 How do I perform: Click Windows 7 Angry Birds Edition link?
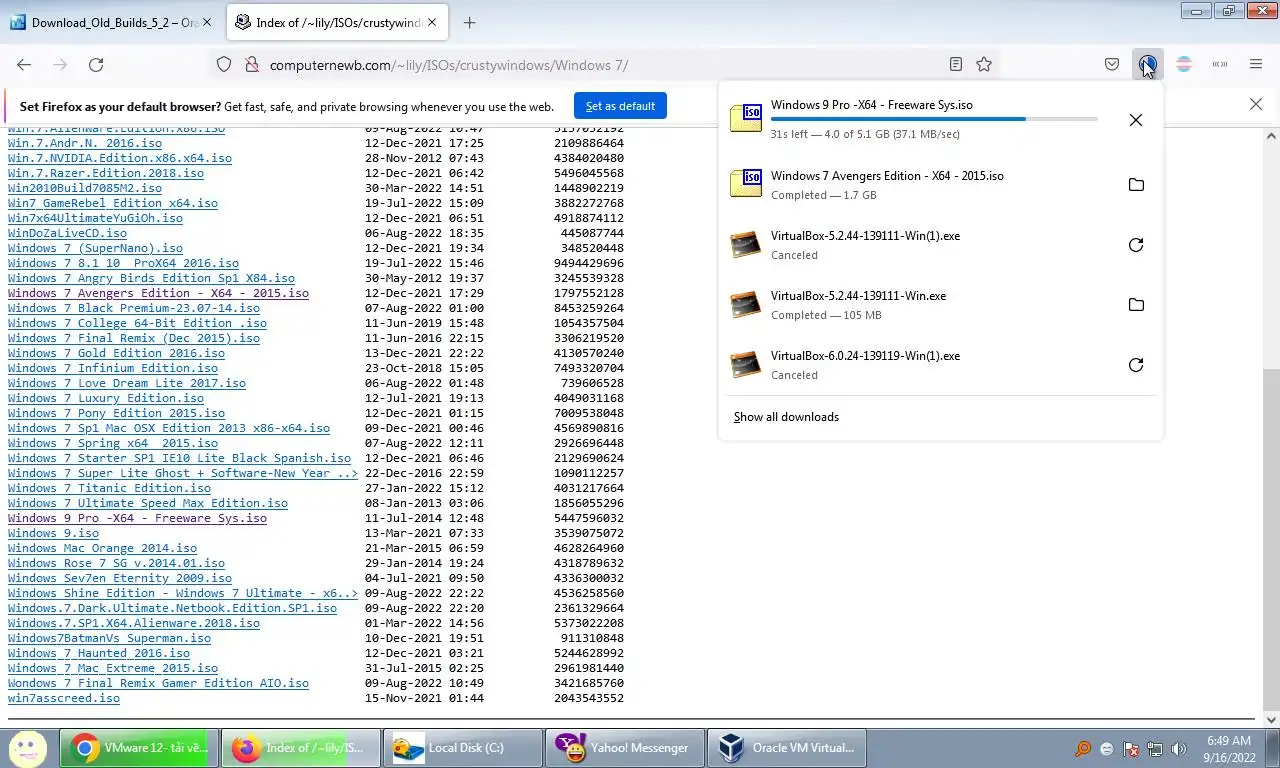pyautogui.click(x=151, y=278)
